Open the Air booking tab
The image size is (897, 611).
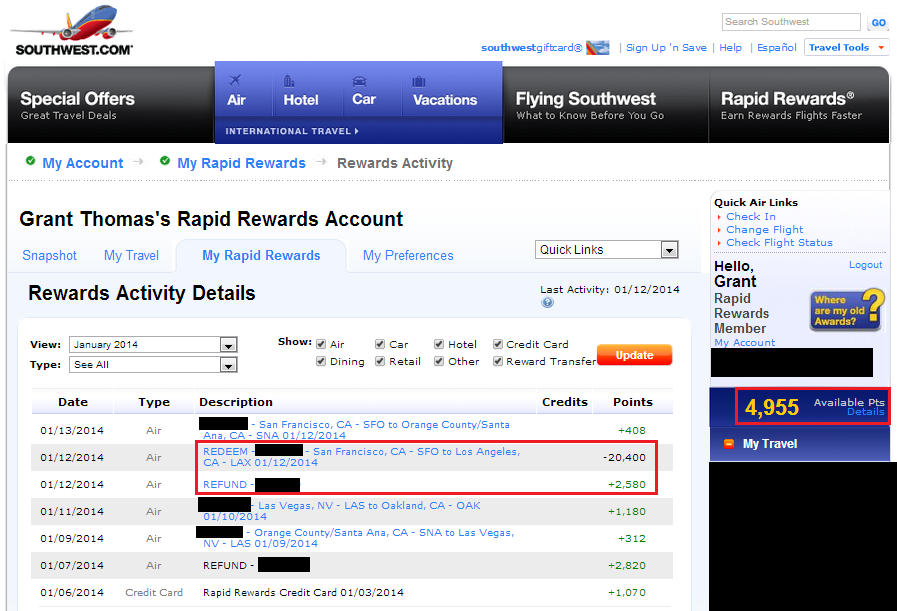click(x=236, y=92)
